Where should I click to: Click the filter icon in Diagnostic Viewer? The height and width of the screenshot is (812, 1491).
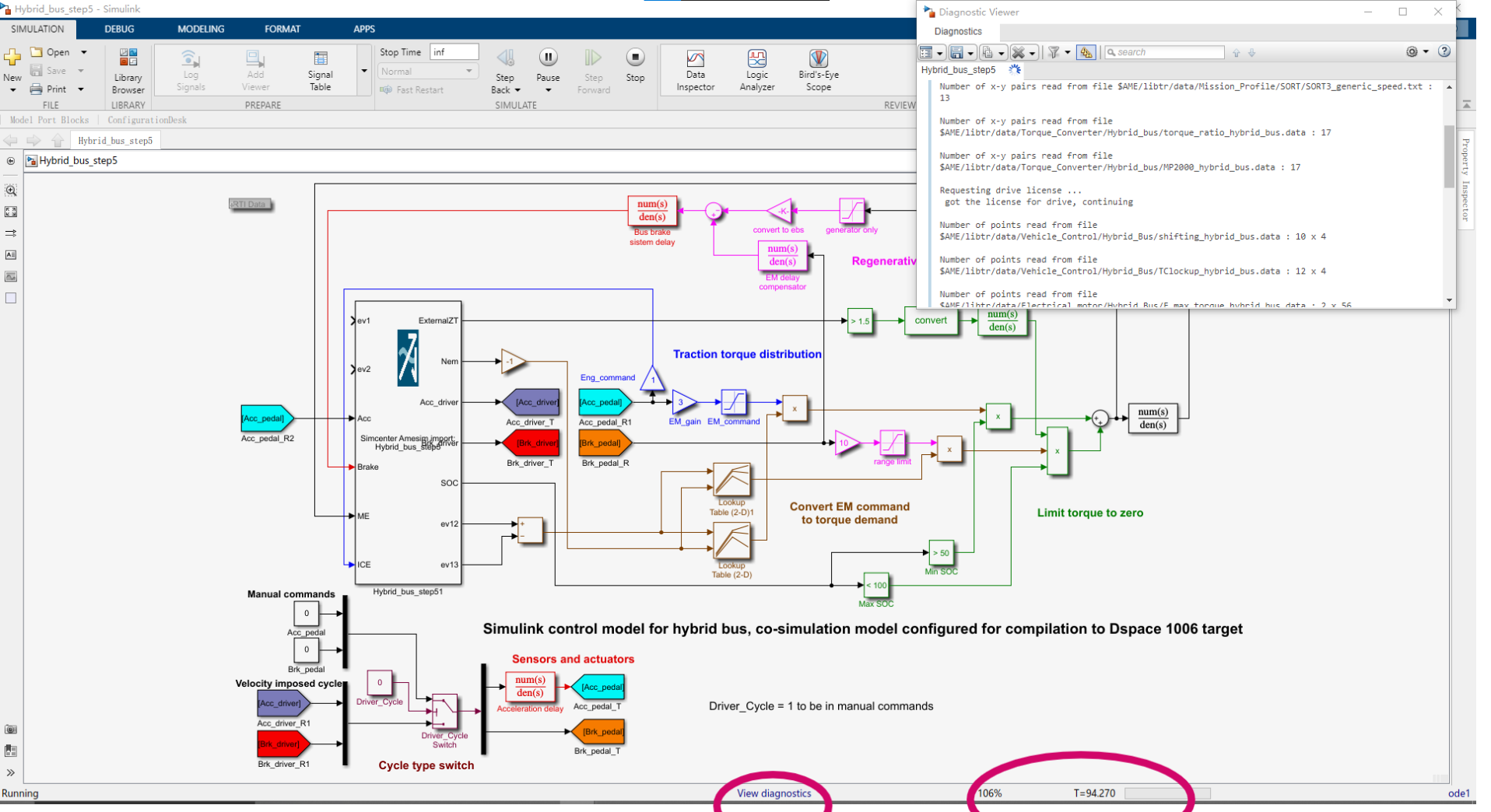[x=1054, y=52]
